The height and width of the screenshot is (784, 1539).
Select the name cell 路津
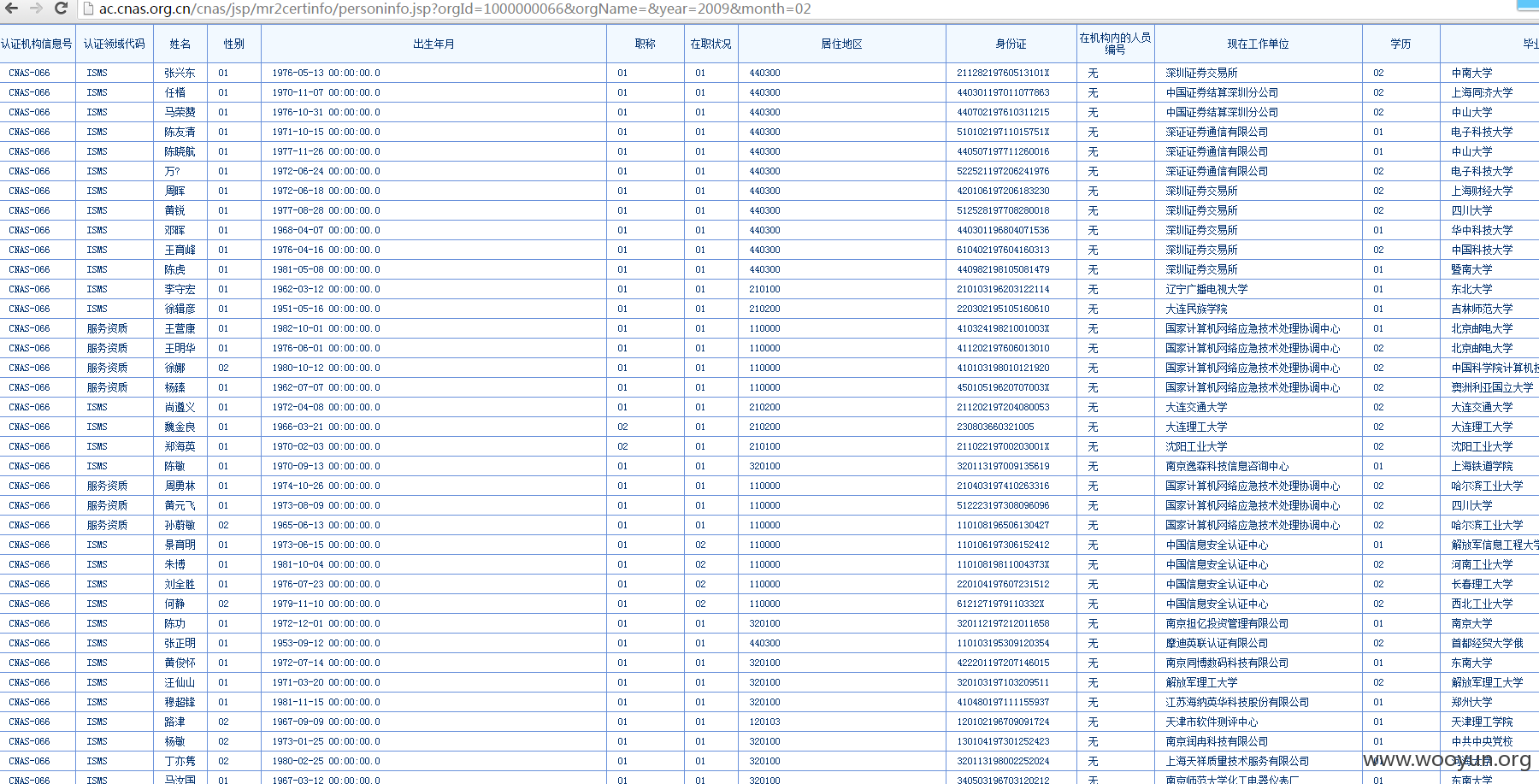click(x=175, y=722)
